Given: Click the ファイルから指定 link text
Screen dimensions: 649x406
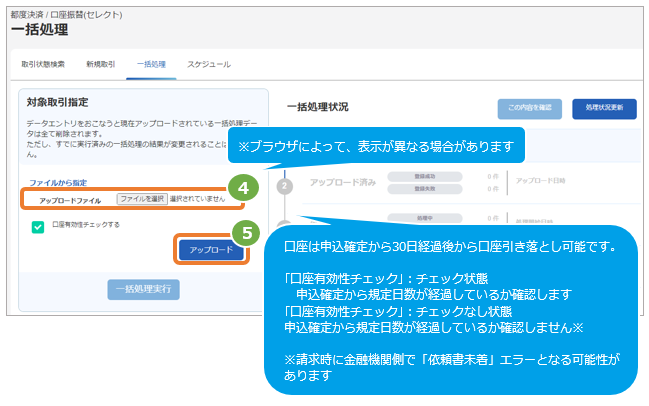Looking at the screenshot, I should 58,183.
